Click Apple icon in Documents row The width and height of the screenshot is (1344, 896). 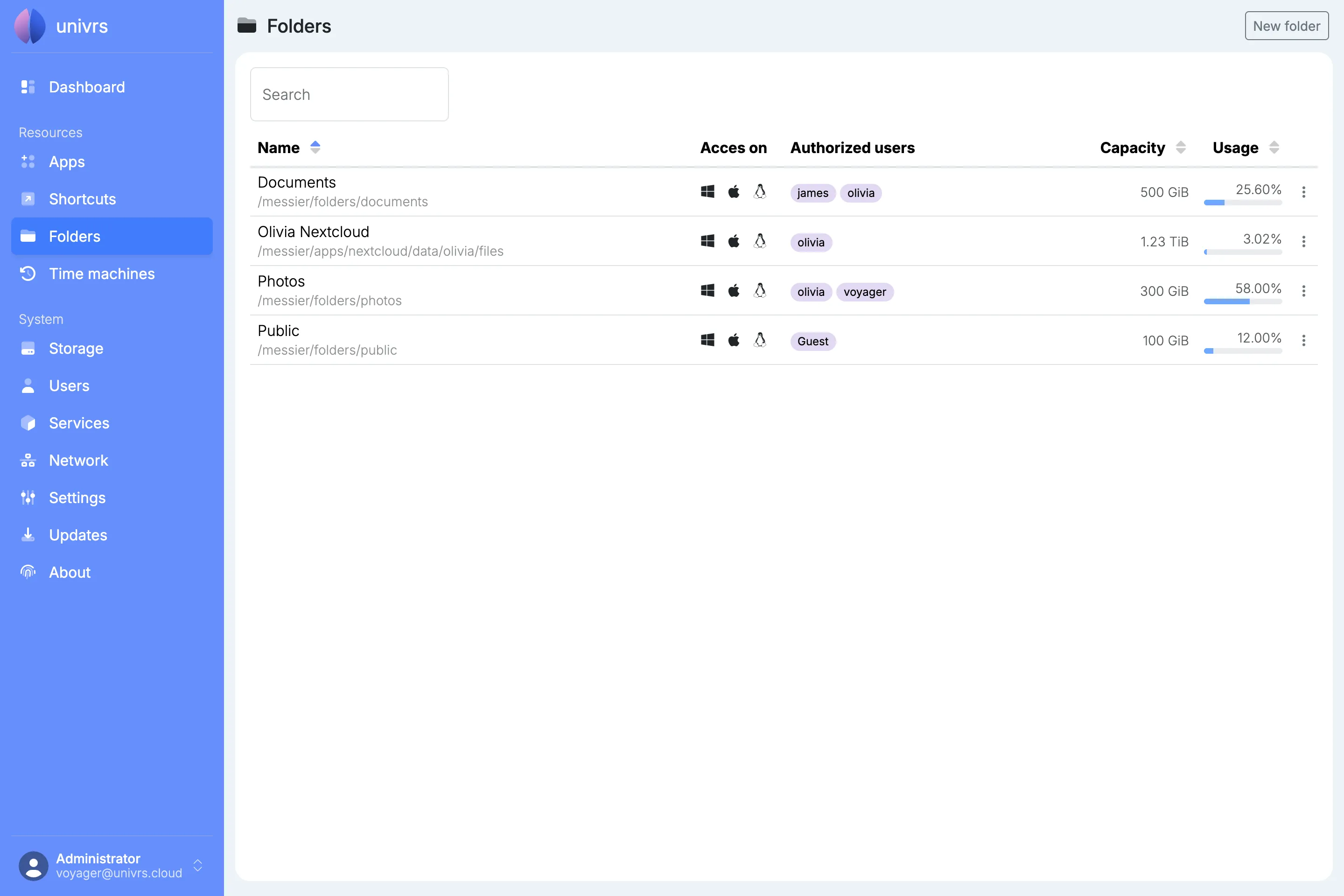tap(734, 191)
